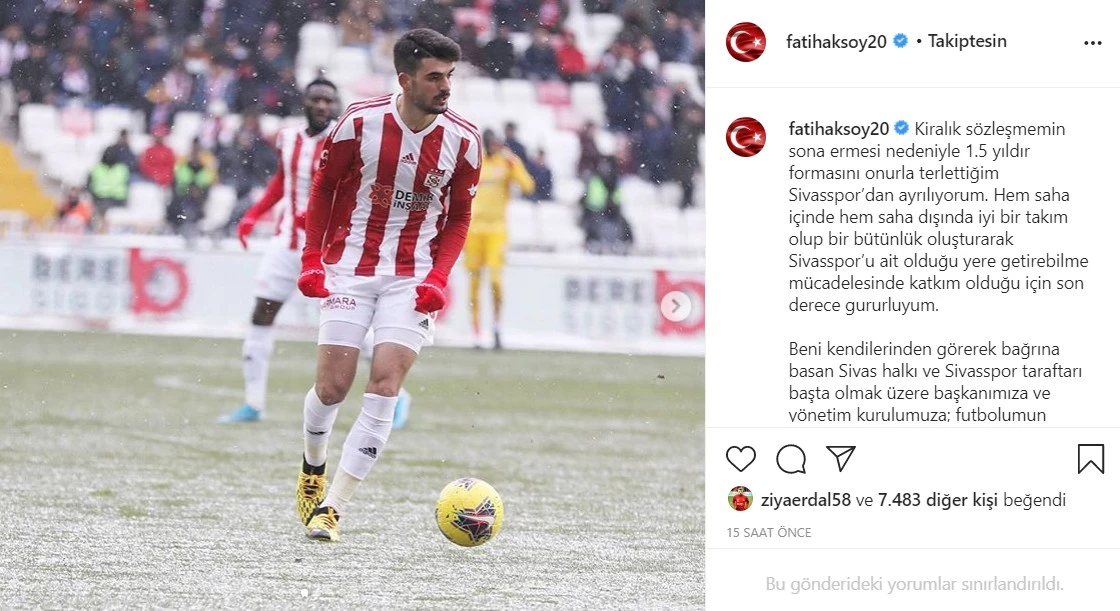Open fatihaksoy20 username in post header
The width and height of the screenshot is (1120, 611).
click(836, 41)
